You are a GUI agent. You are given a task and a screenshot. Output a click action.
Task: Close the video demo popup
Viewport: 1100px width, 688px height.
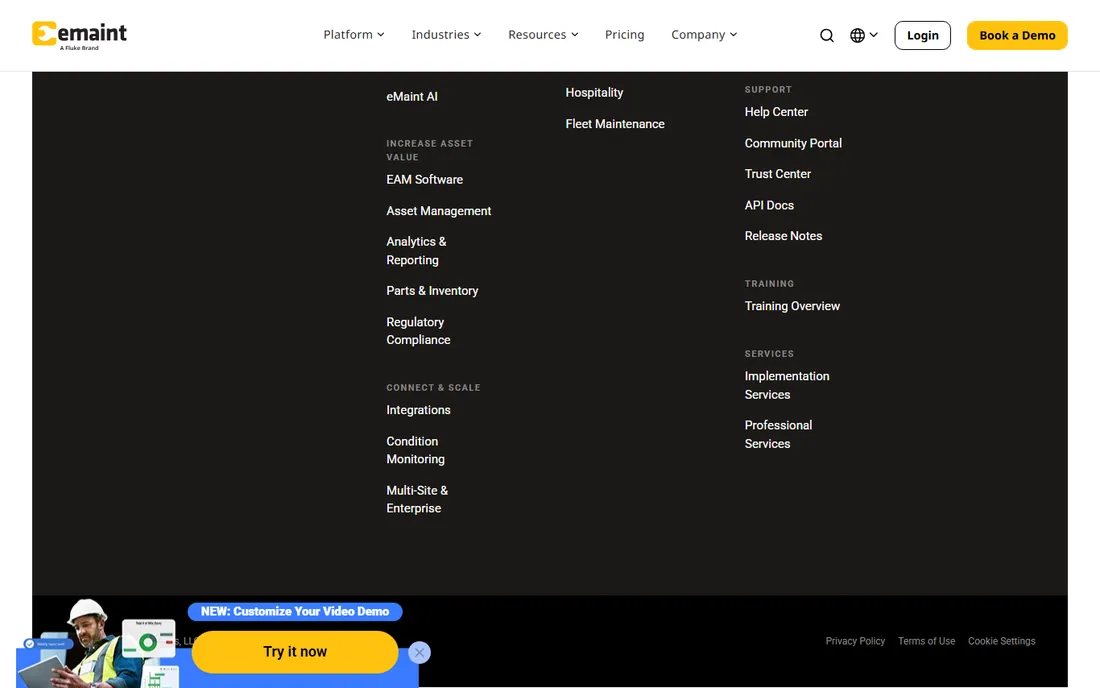tap(419, 652)
